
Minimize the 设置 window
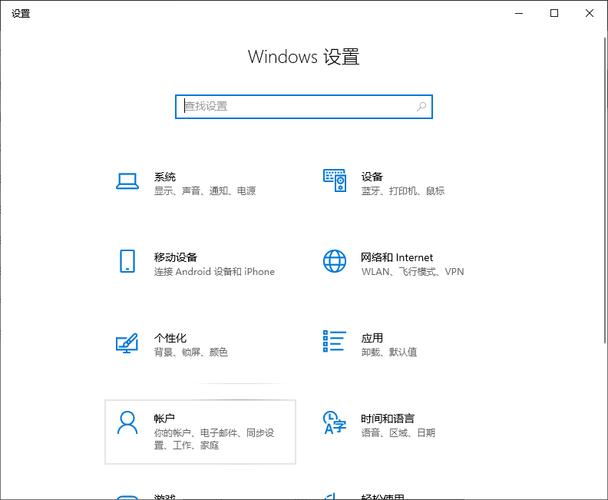(x=519, y=13)
